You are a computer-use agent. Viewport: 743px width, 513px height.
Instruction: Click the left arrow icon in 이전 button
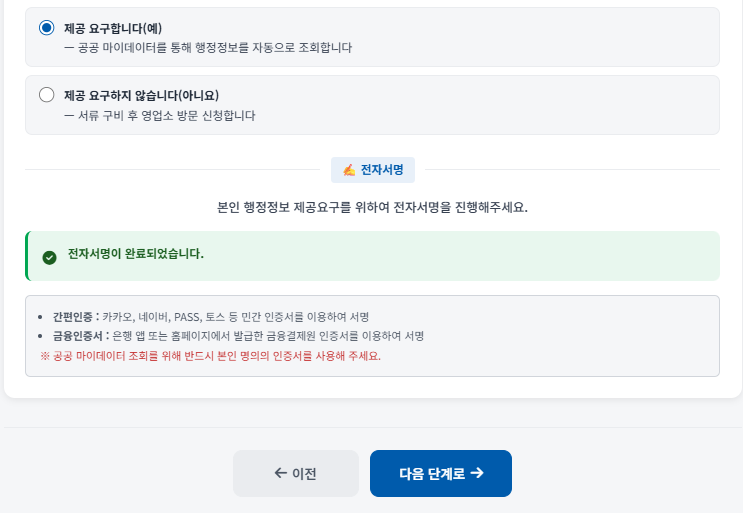click(281, 473)
